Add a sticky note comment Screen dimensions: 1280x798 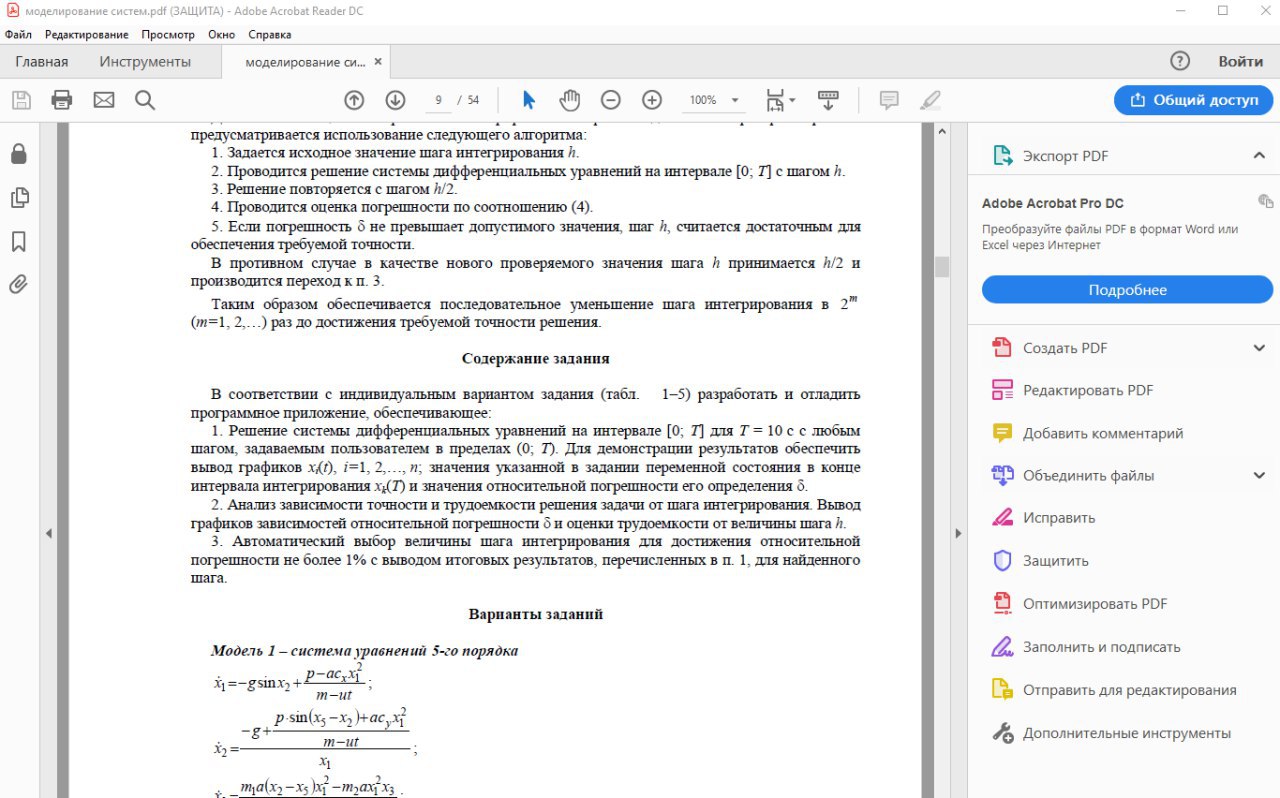[x=889, y=100]
